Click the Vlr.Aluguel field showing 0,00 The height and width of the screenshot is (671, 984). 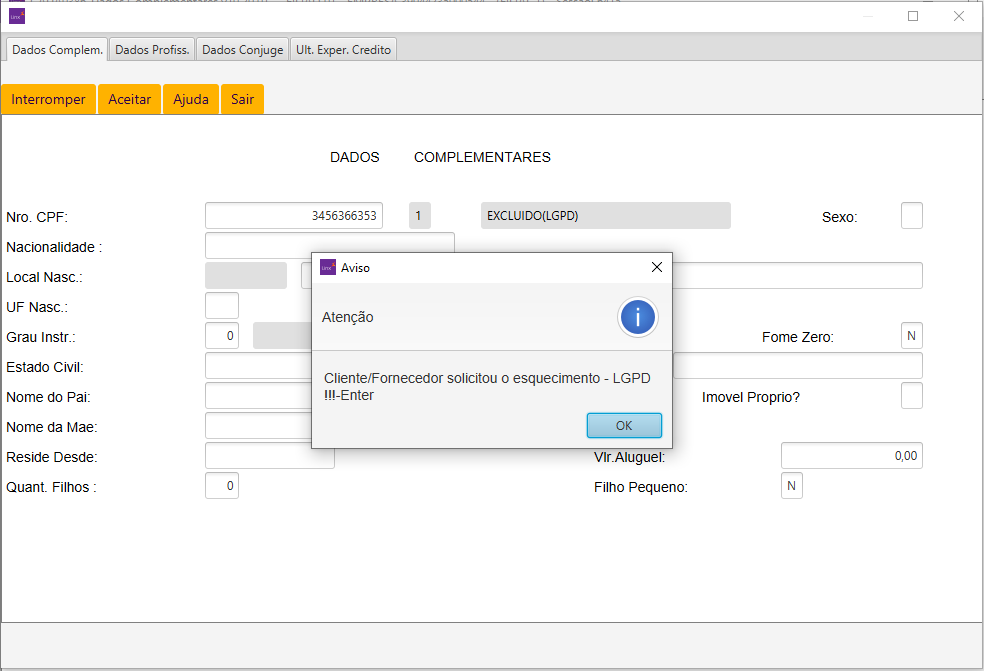coord(852,456)
